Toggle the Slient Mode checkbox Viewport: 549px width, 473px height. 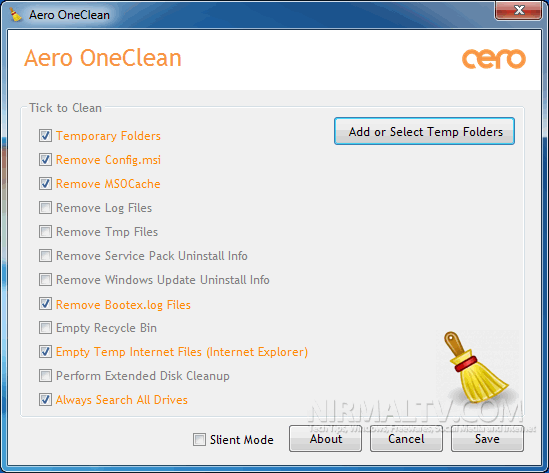200,439
